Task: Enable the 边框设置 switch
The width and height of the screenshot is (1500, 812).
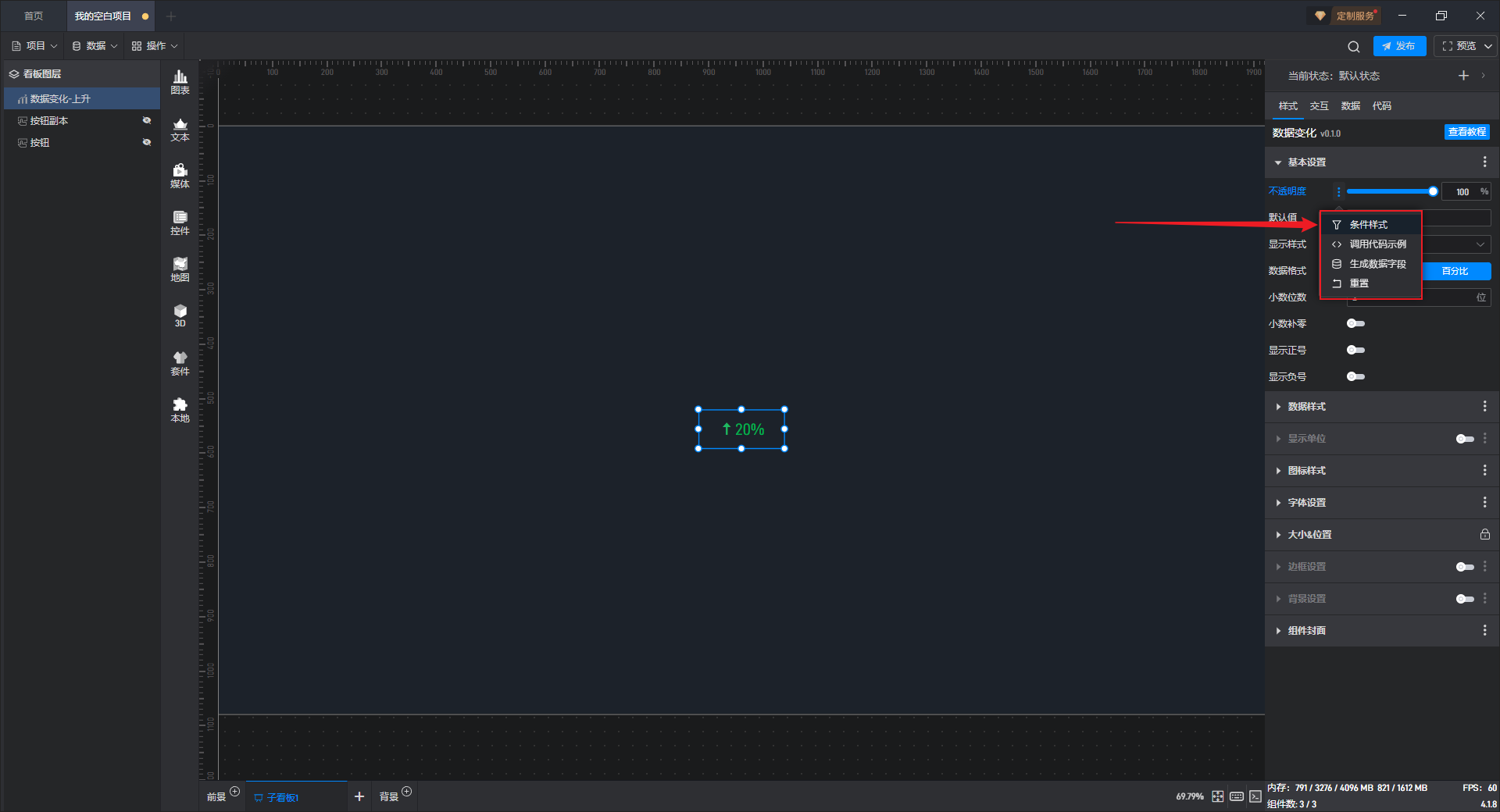Action: pos(1465,567)
